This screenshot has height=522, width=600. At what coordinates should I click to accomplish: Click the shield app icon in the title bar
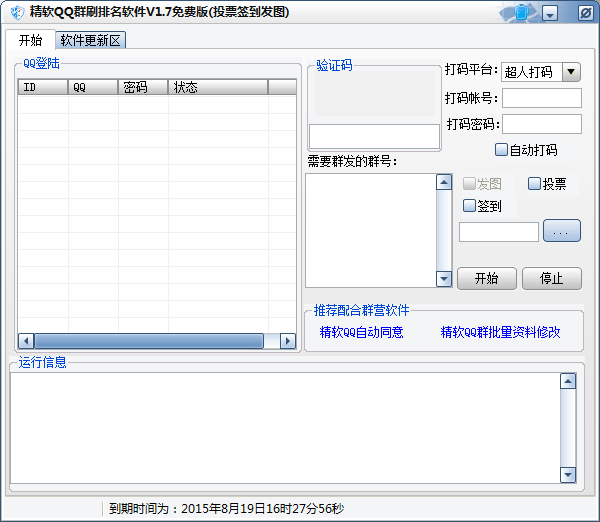coord(17,12)
